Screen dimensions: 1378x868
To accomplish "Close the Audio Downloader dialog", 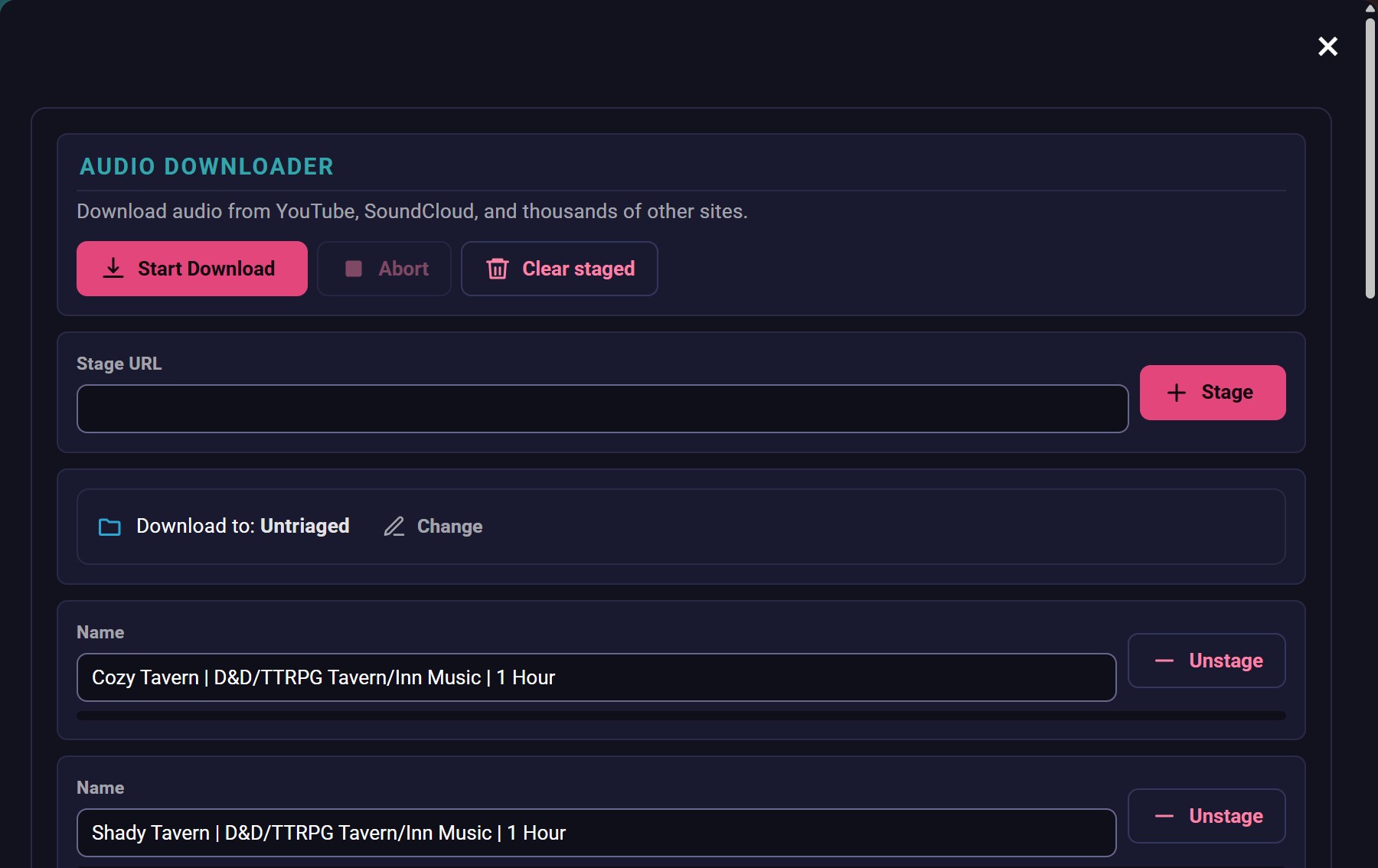I will tap(1327, 47).
